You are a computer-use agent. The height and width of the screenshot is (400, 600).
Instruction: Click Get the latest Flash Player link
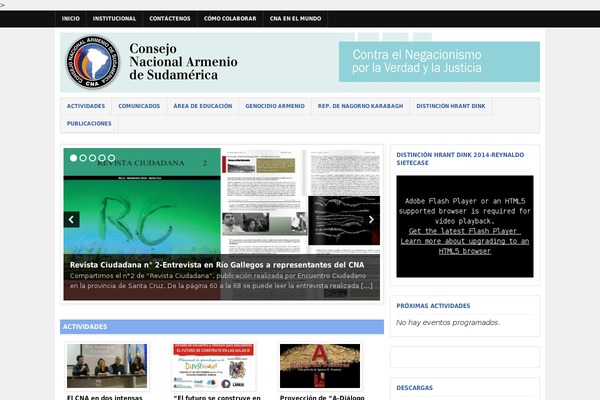(465, 231)
